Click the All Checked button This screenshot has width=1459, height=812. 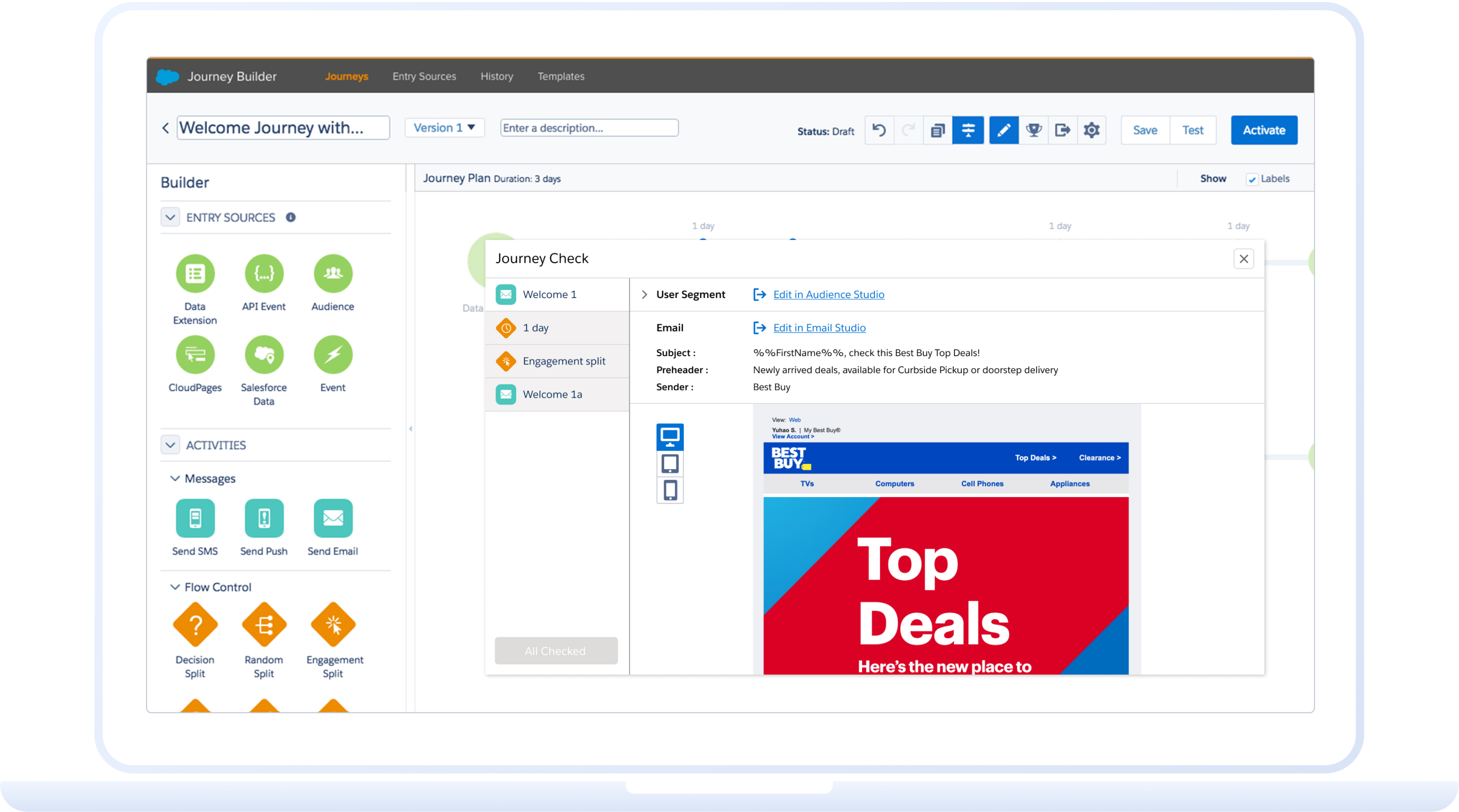click(556, 651)
